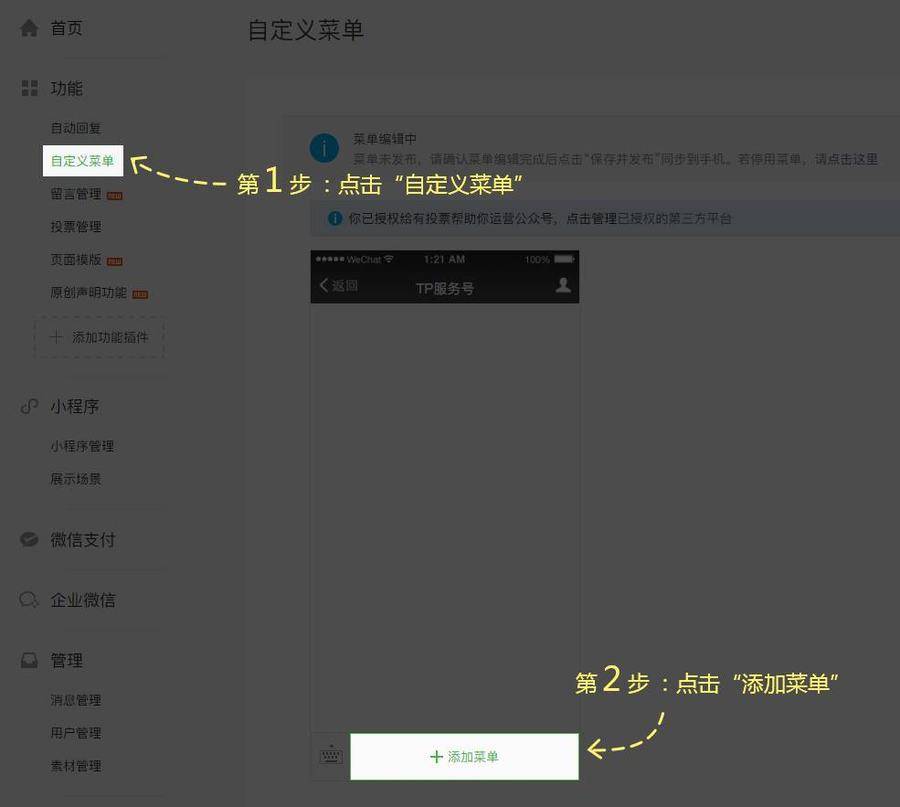Click 管理已授权的第三方平台 link

click(661, 218)
